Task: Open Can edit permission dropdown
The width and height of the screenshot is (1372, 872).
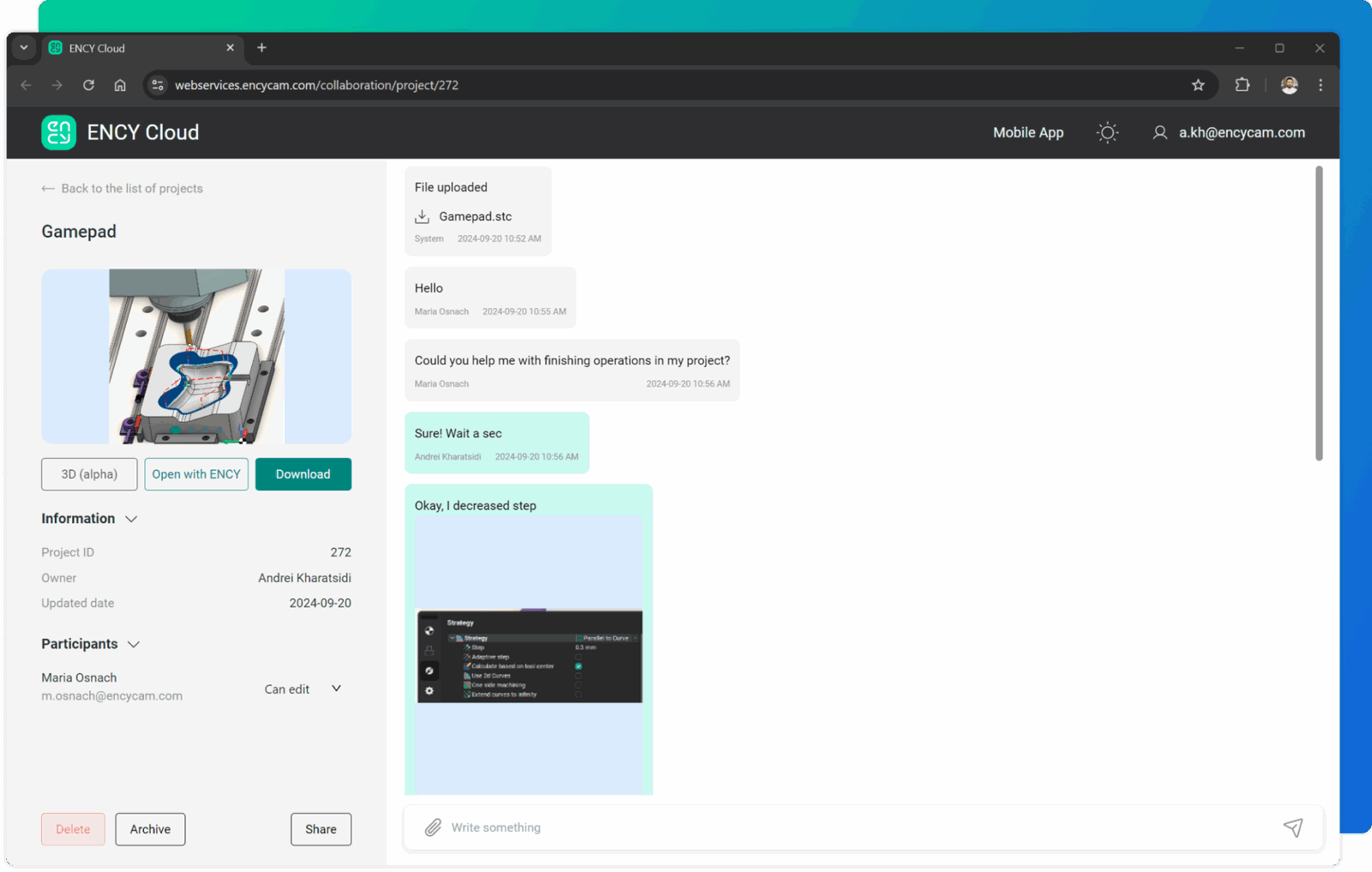Action: [x=303, y=689]
